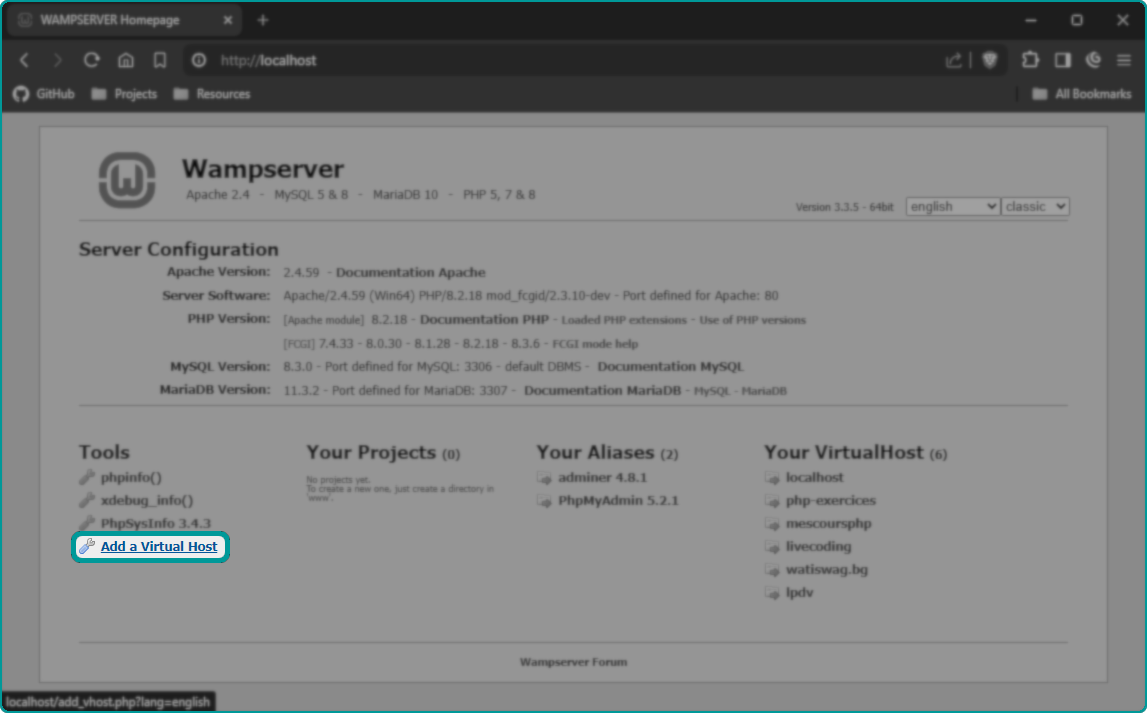
Task: Click folder icon beside watiswag.bg
Action: 772,570
